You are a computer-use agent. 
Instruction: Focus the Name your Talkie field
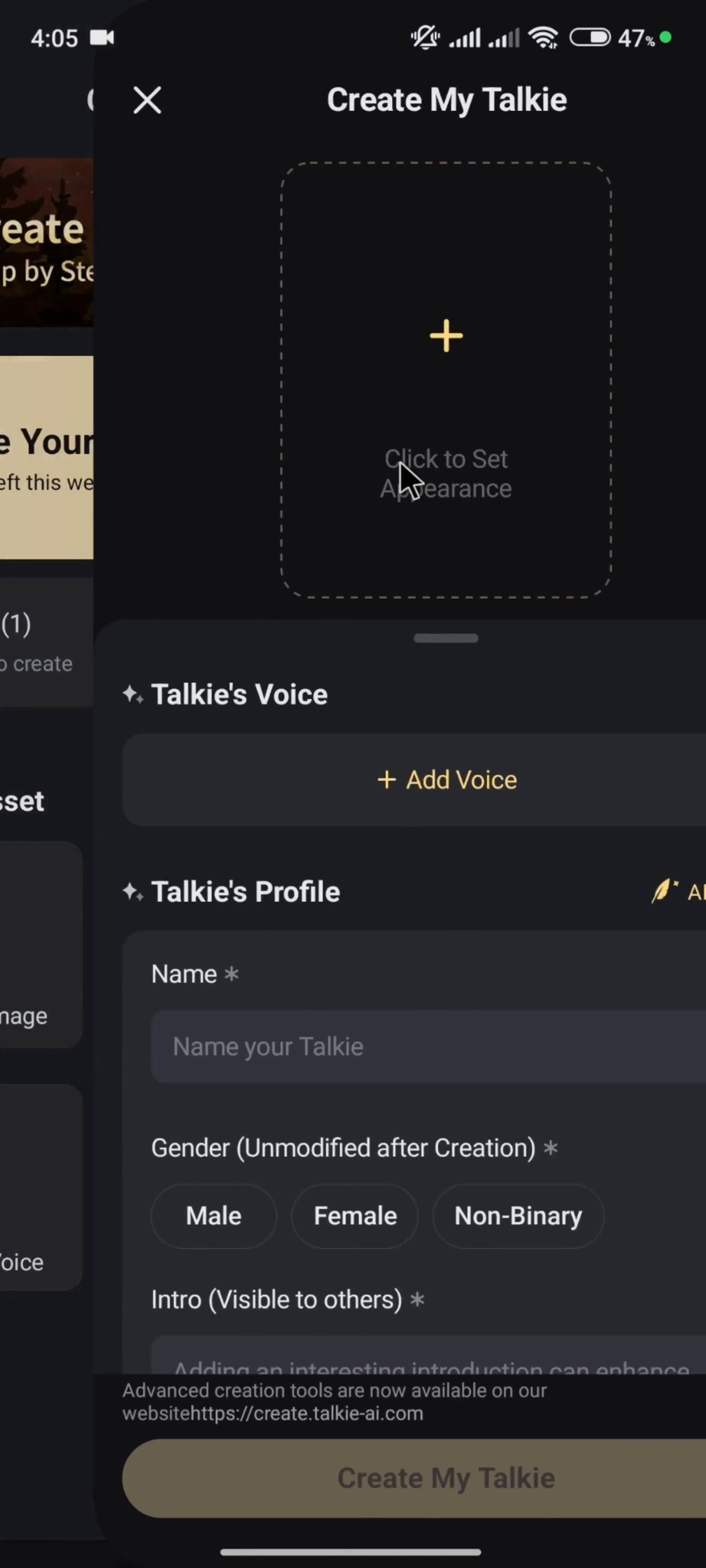coord(426,1046)
